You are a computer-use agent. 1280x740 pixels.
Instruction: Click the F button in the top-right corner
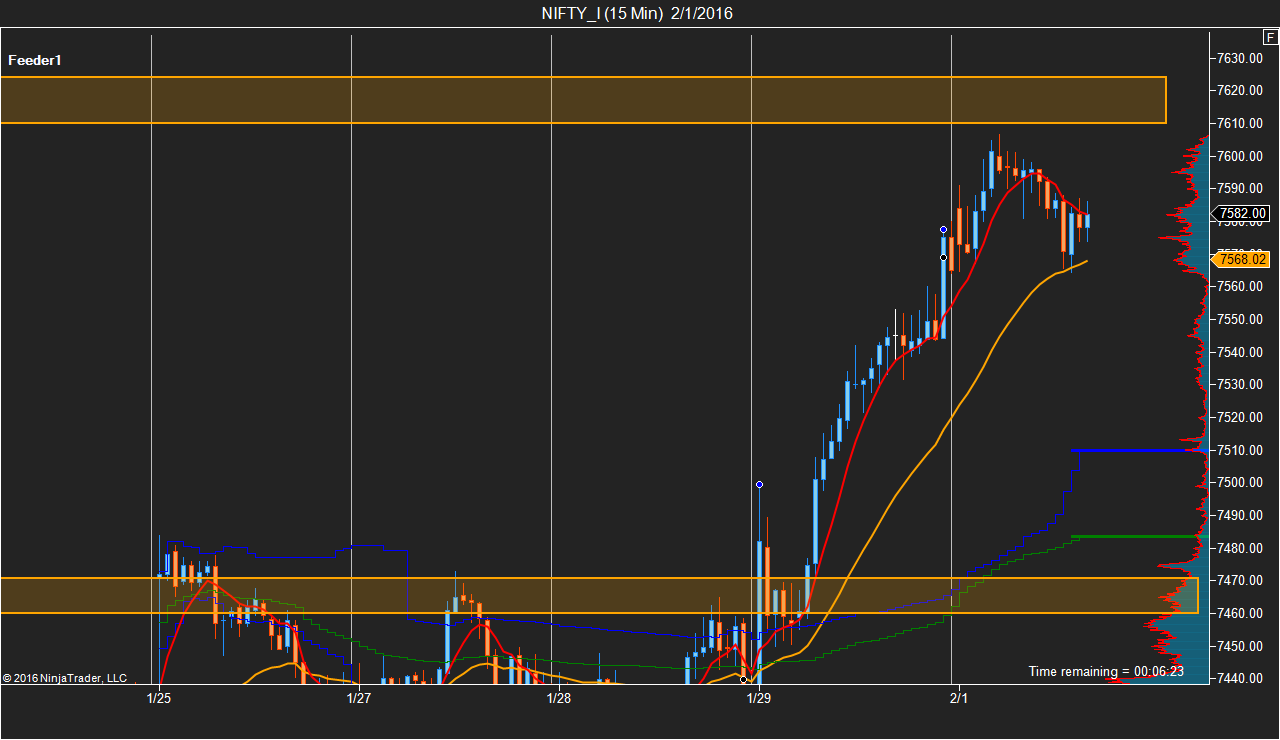1270,37
